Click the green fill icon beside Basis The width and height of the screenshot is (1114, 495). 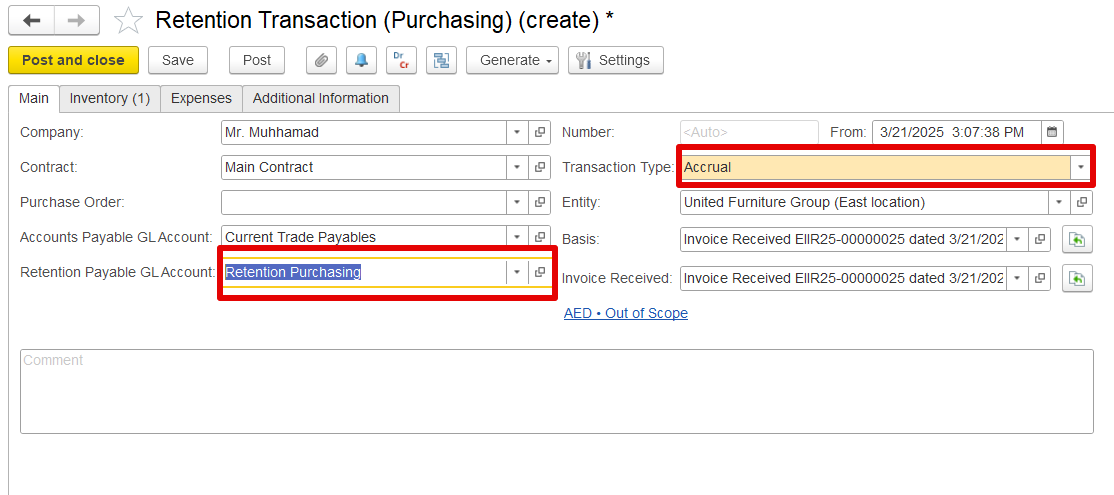(x=1077, y=240)
